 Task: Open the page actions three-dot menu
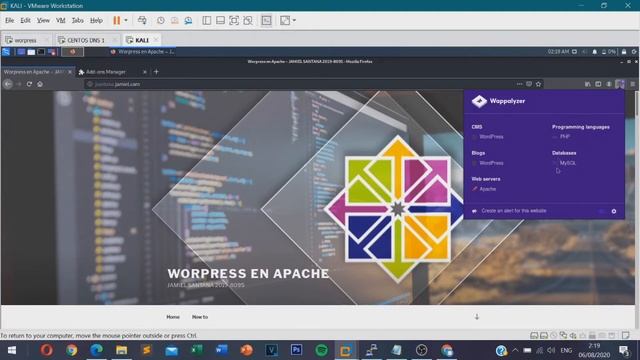click(519, 84)
